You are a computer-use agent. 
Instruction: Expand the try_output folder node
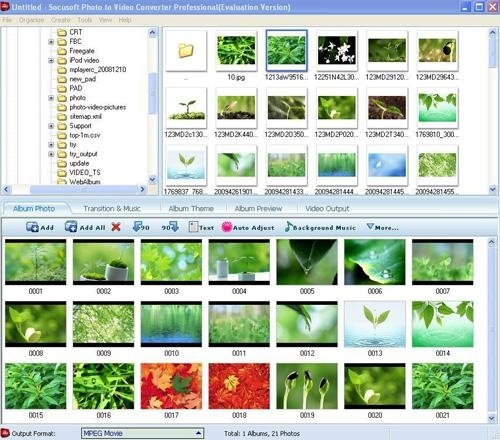51,154
